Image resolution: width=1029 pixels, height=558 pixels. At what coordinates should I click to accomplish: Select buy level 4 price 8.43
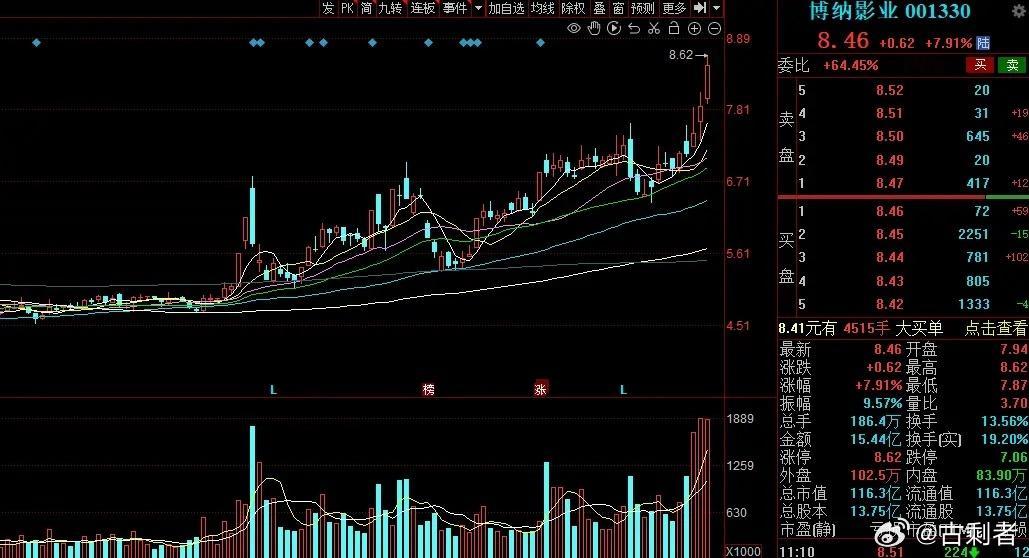point(890,280)
